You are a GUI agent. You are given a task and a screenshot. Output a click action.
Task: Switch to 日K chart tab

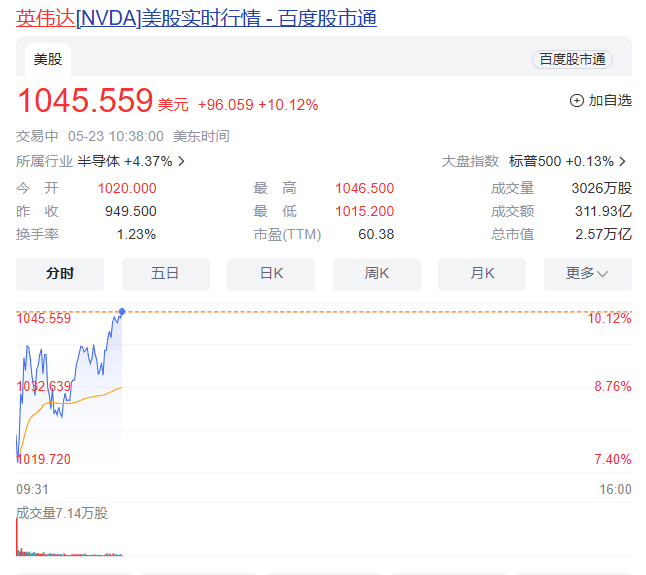[271, 274]
